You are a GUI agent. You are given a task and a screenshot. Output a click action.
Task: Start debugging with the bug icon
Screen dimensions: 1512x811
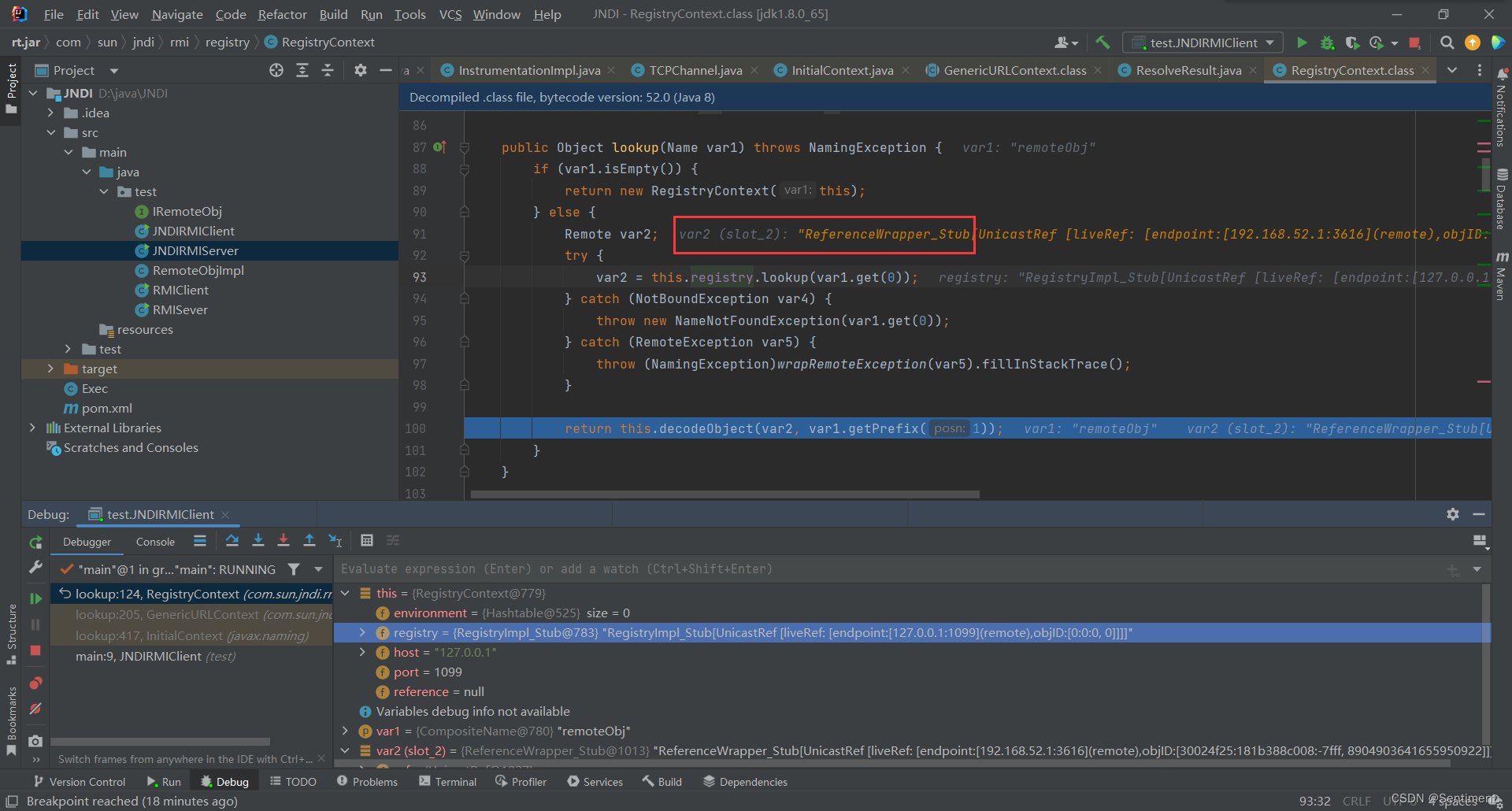click(x=1327, y=43)
